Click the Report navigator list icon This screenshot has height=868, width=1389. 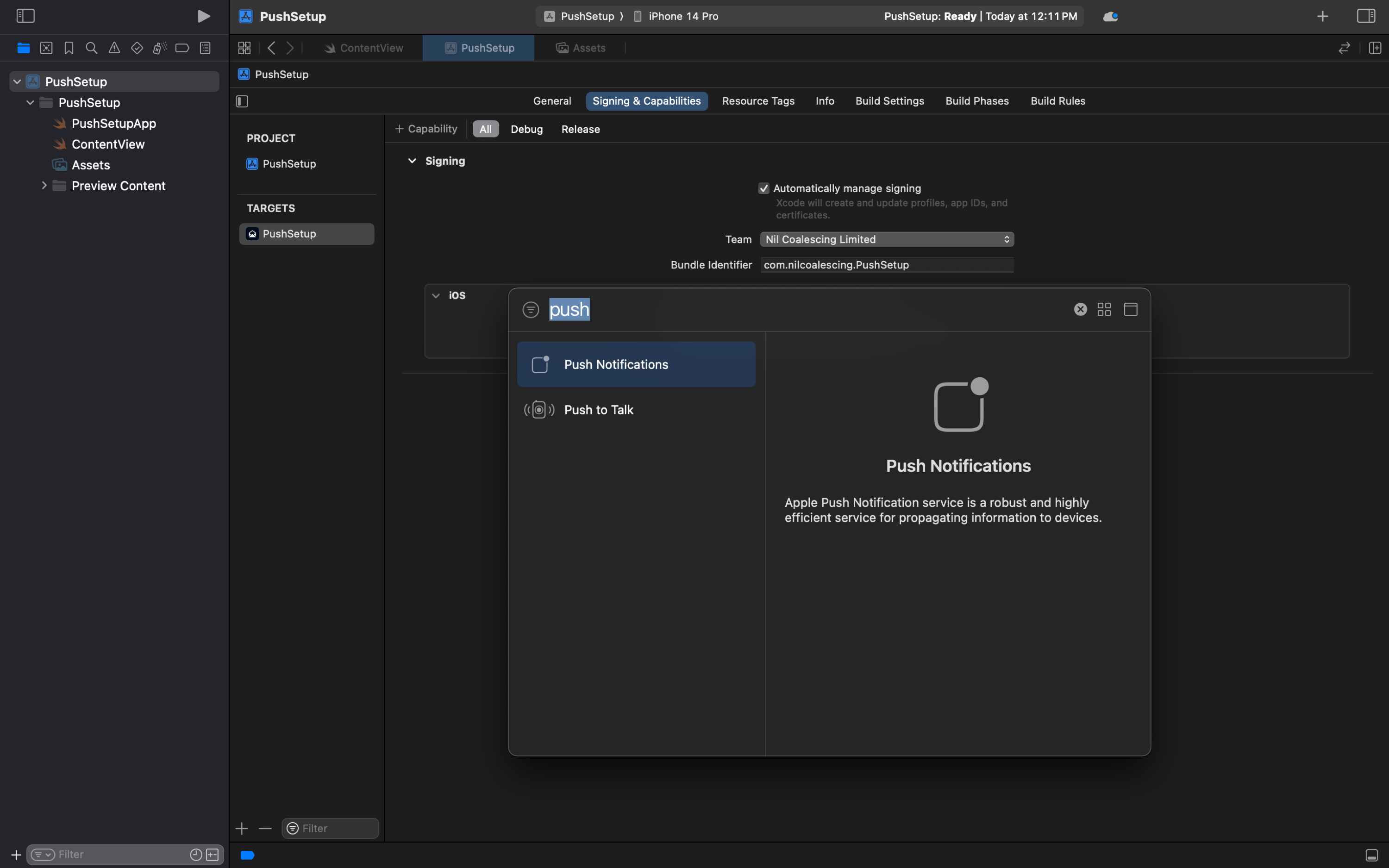(206, 48)
